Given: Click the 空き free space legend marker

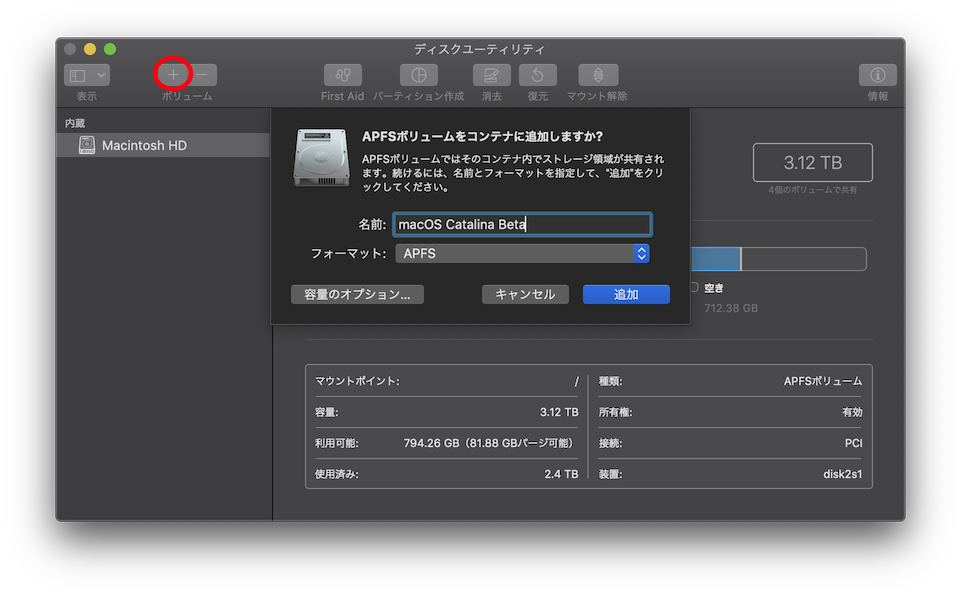Looking at the screenshot, I should click(694, 287).
